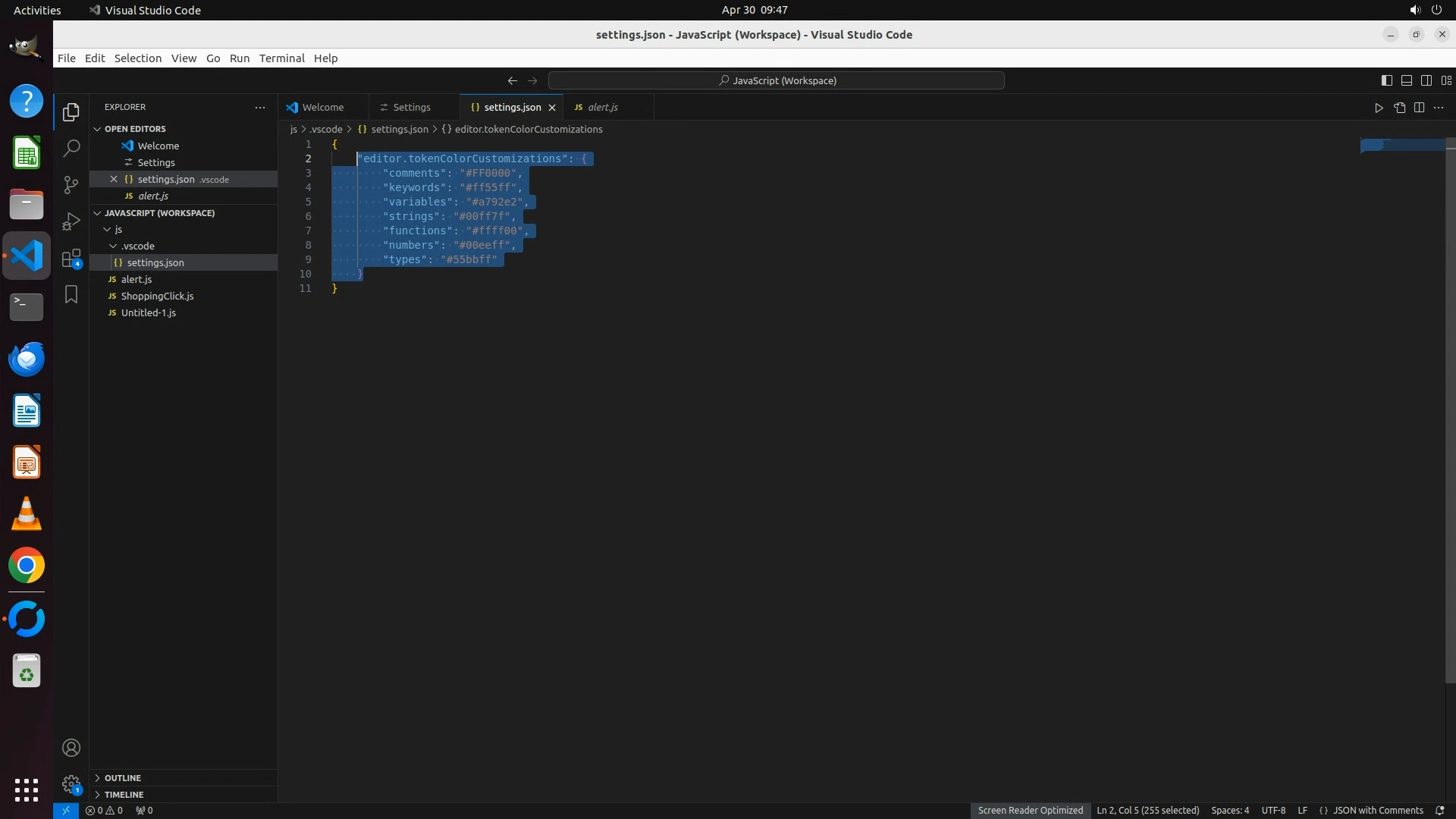Open the Extensions view icon
Screen dimensions: 1456x819
point(71,258)
